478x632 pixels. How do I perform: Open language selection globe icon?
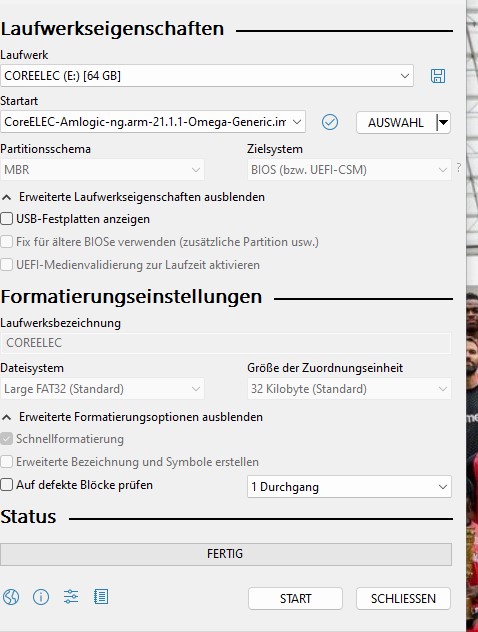click(11, 597)
